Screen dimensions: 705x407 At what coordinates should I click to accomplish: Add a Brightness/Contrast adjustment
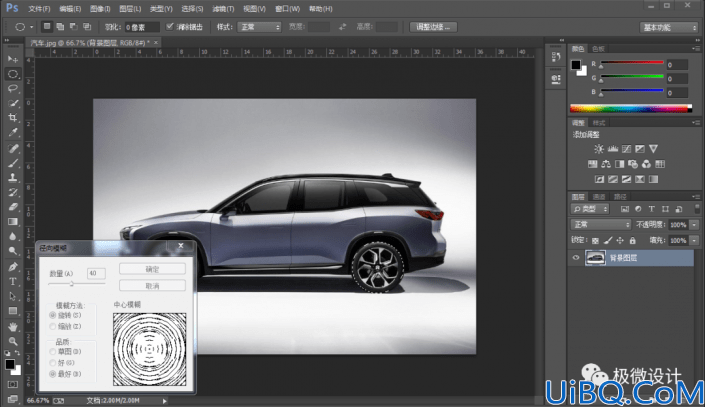coord(599,149)
